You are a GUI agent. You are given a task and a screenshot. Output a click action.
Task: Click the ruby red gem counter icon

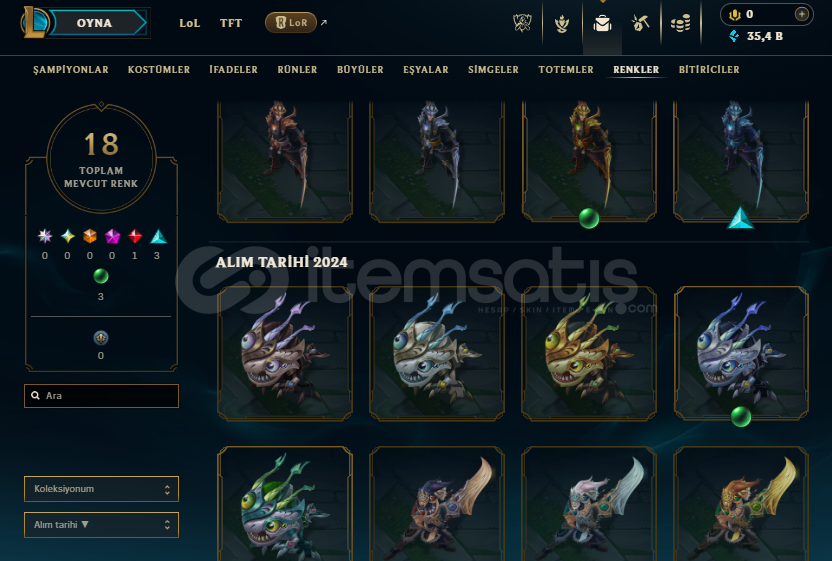pyautogui.click(x=135, y=236)
